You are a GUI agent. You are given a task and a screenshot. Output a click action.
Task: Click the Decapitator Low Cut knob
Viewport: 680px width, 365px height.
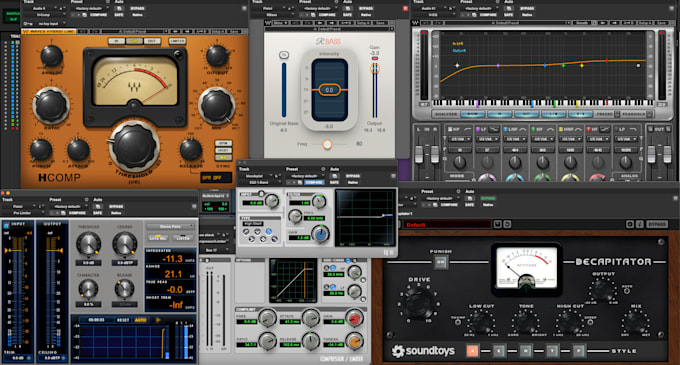click(481, 322)
